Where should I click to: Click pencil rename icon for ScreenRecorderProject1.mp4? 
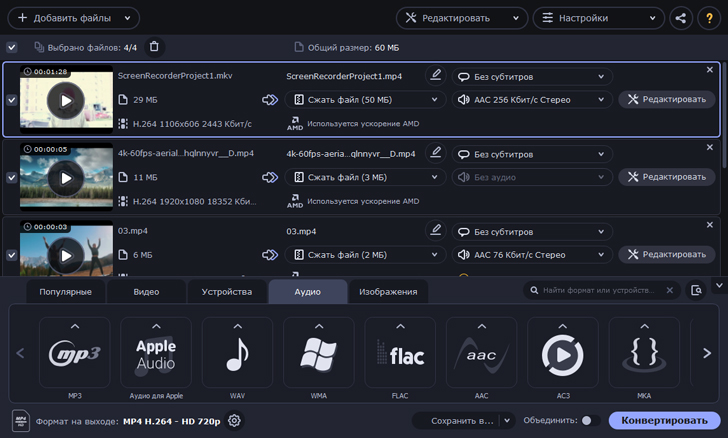coord(435,75)
